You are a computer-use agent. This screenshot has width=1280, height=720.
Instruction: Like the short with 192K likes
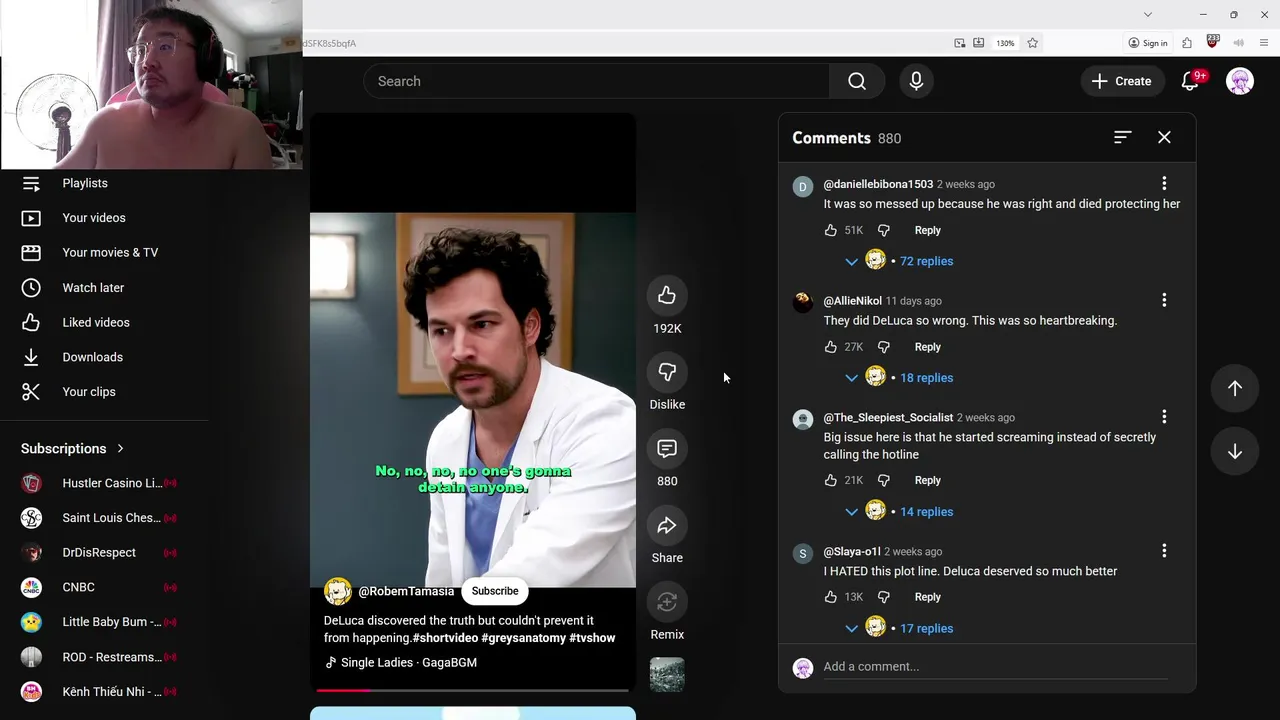pyautogui.click(x=667, y=295)
